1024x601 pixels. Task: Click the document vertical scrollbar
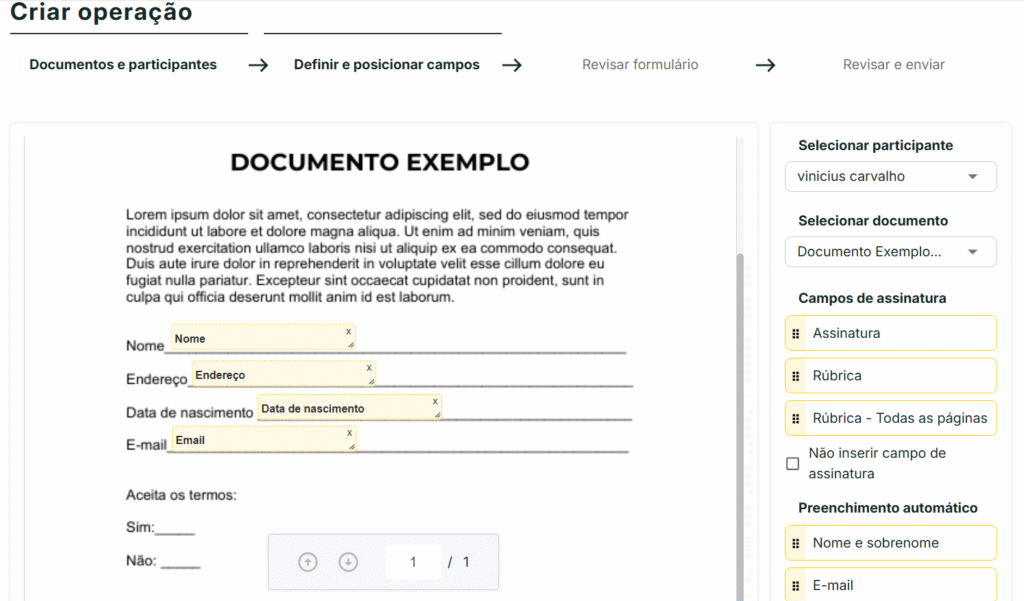pos(740,400)
